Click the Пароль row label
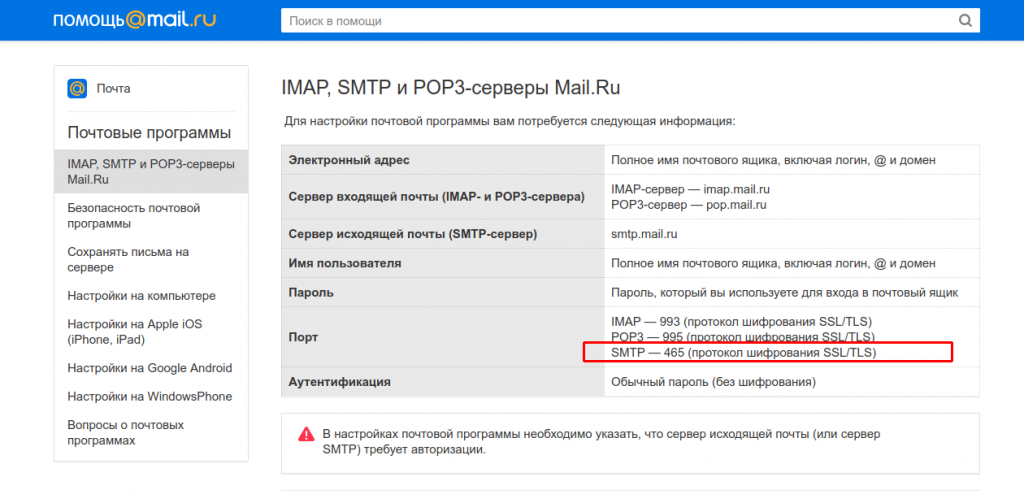Viewport: 1024px width, 503px height. coord(311,293)
